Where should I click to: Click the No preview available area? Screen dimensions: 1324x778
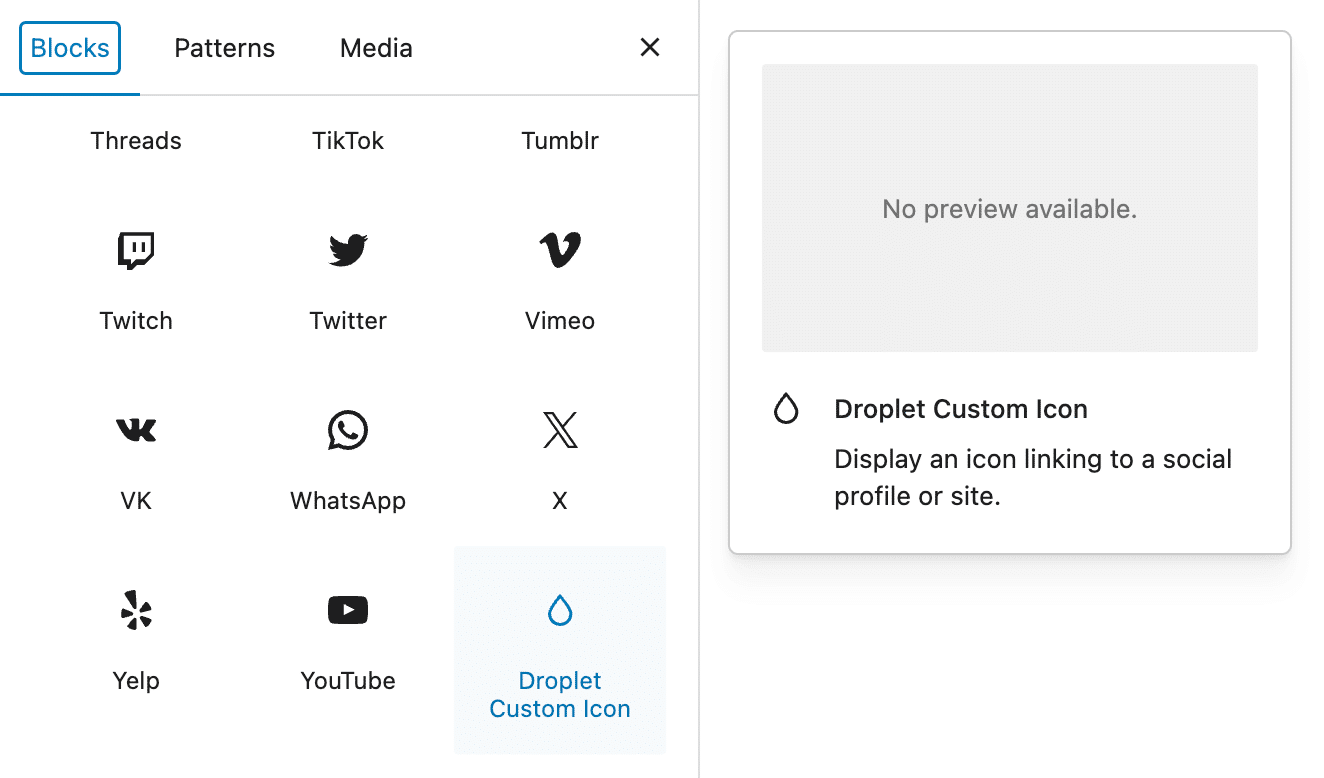(x=1009, y=208)
